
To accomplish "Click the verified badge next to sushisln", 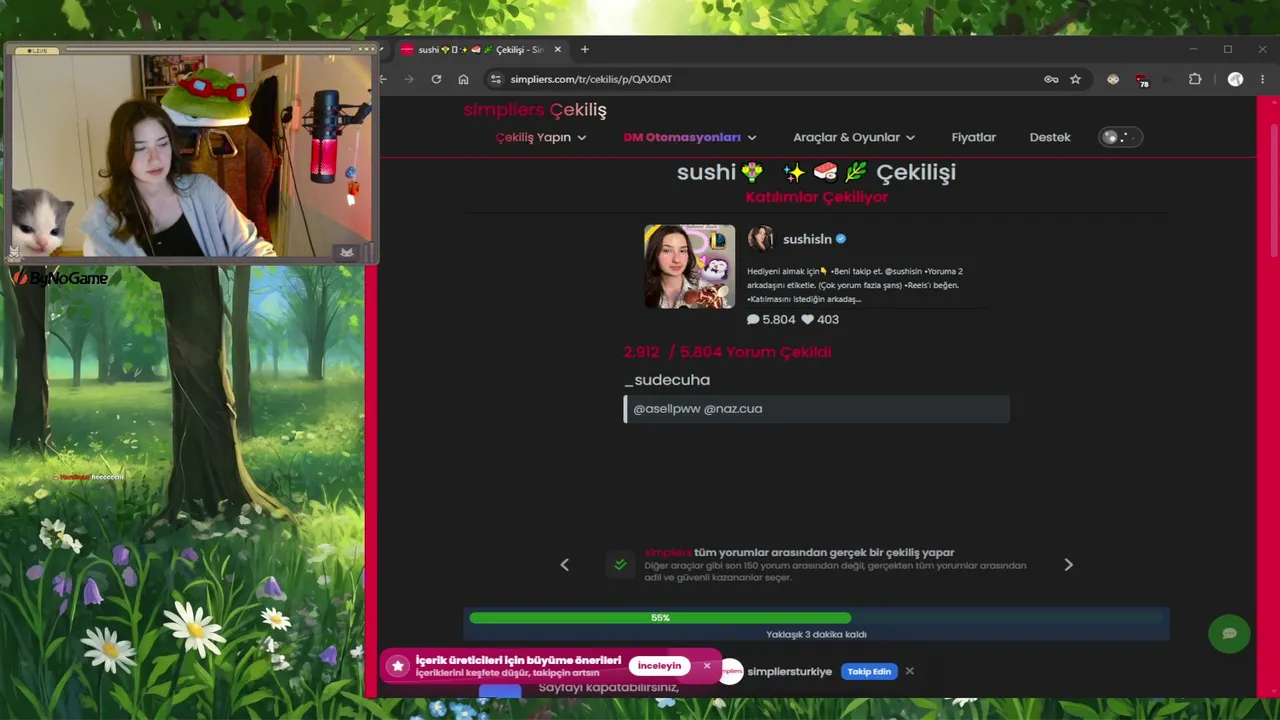I will pos(841,239).
